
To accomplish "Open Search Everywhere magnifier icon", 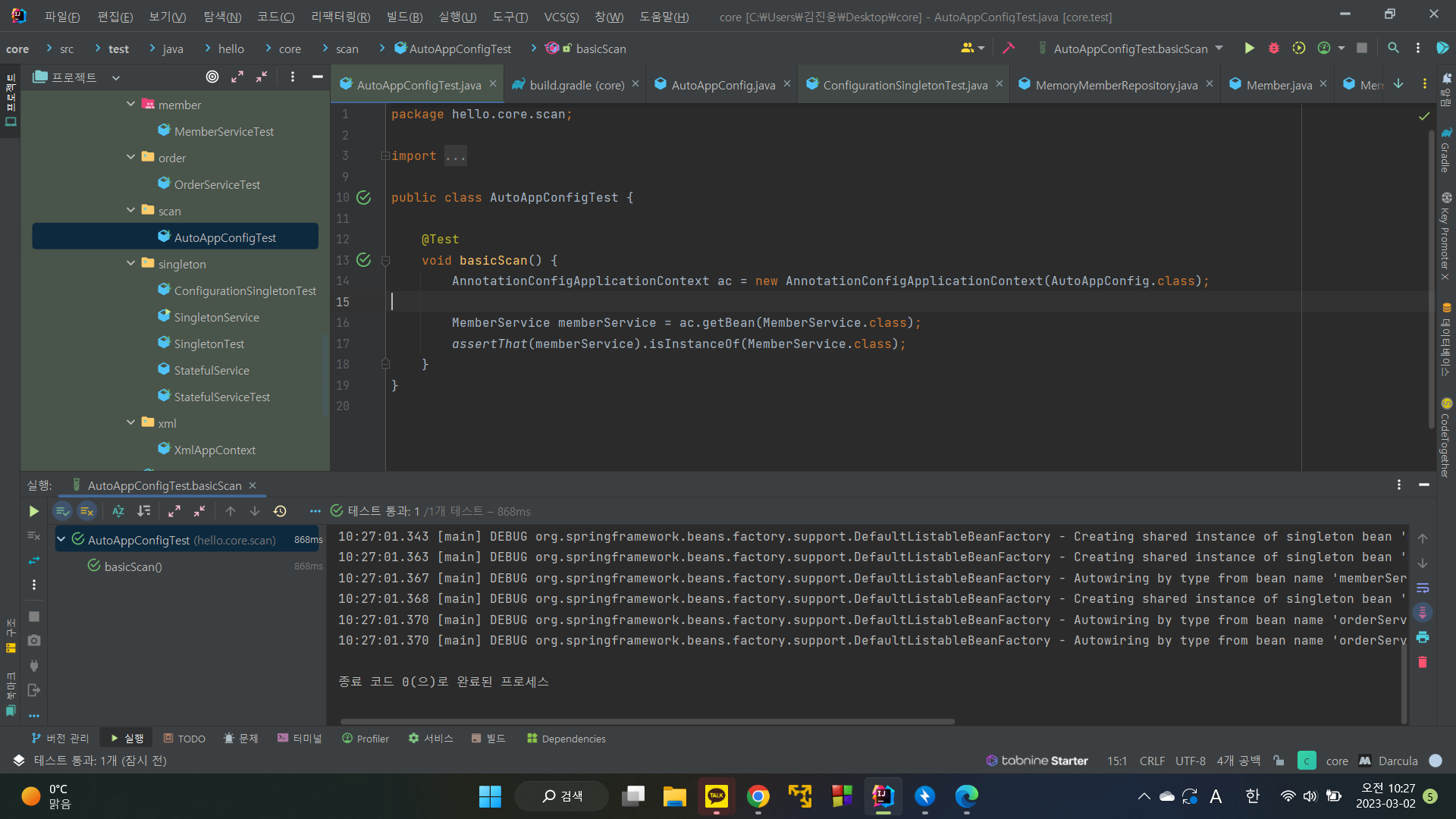I will coord(1393,49).
